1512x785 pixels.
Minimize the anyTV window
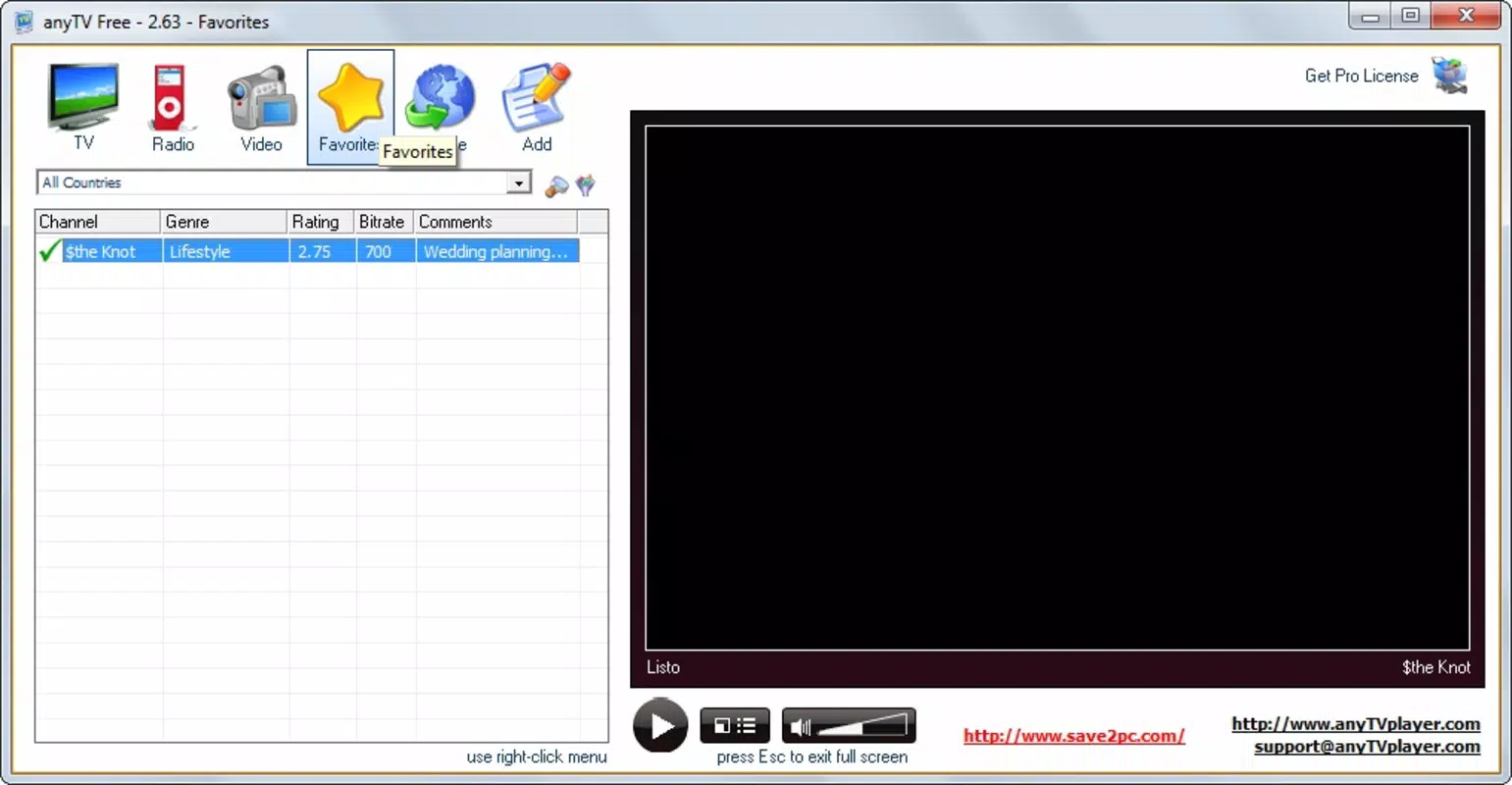(1370, 16)
